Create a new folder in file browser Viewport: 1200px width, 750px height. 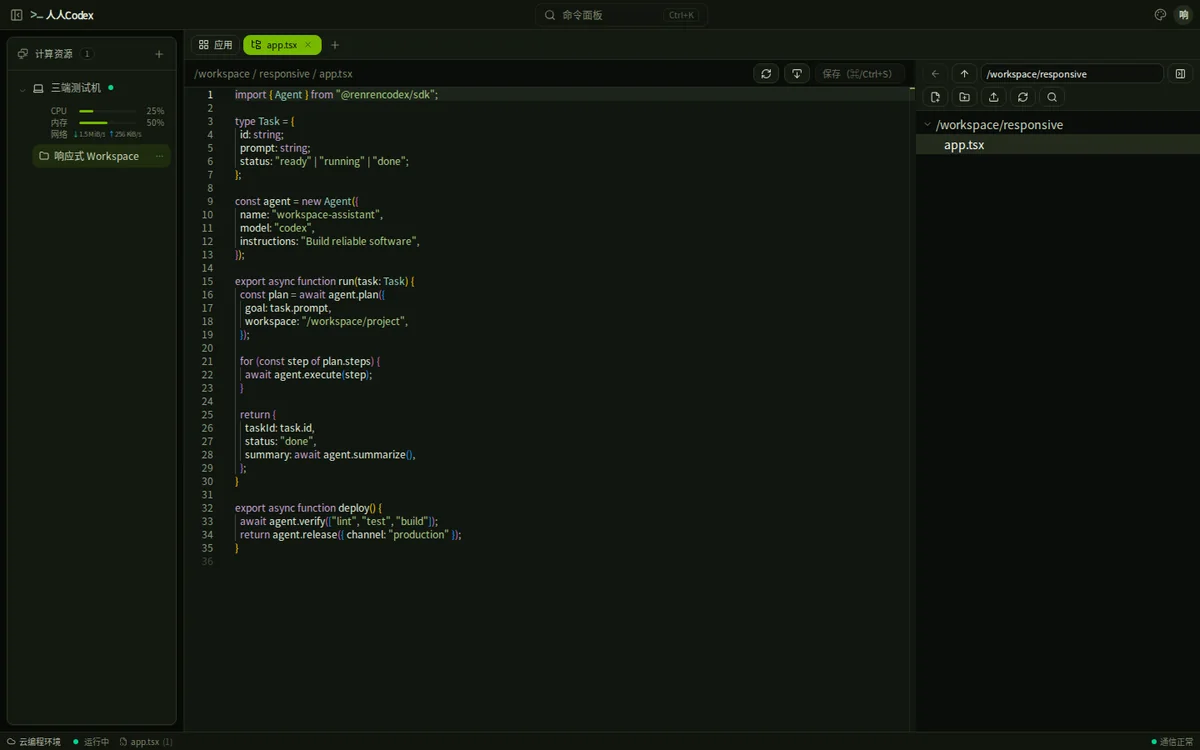click(x=964, y=97)
